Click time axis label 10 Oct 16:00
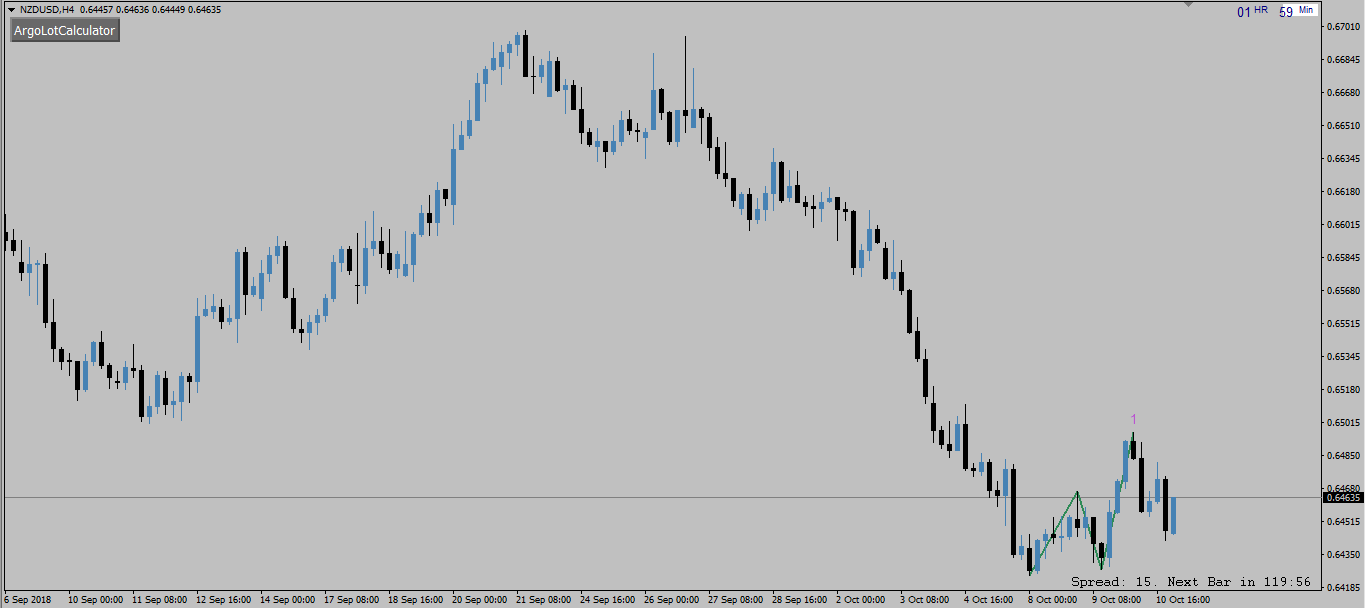Screen dimensions: 1365x608 click(x=1184, y=600)
